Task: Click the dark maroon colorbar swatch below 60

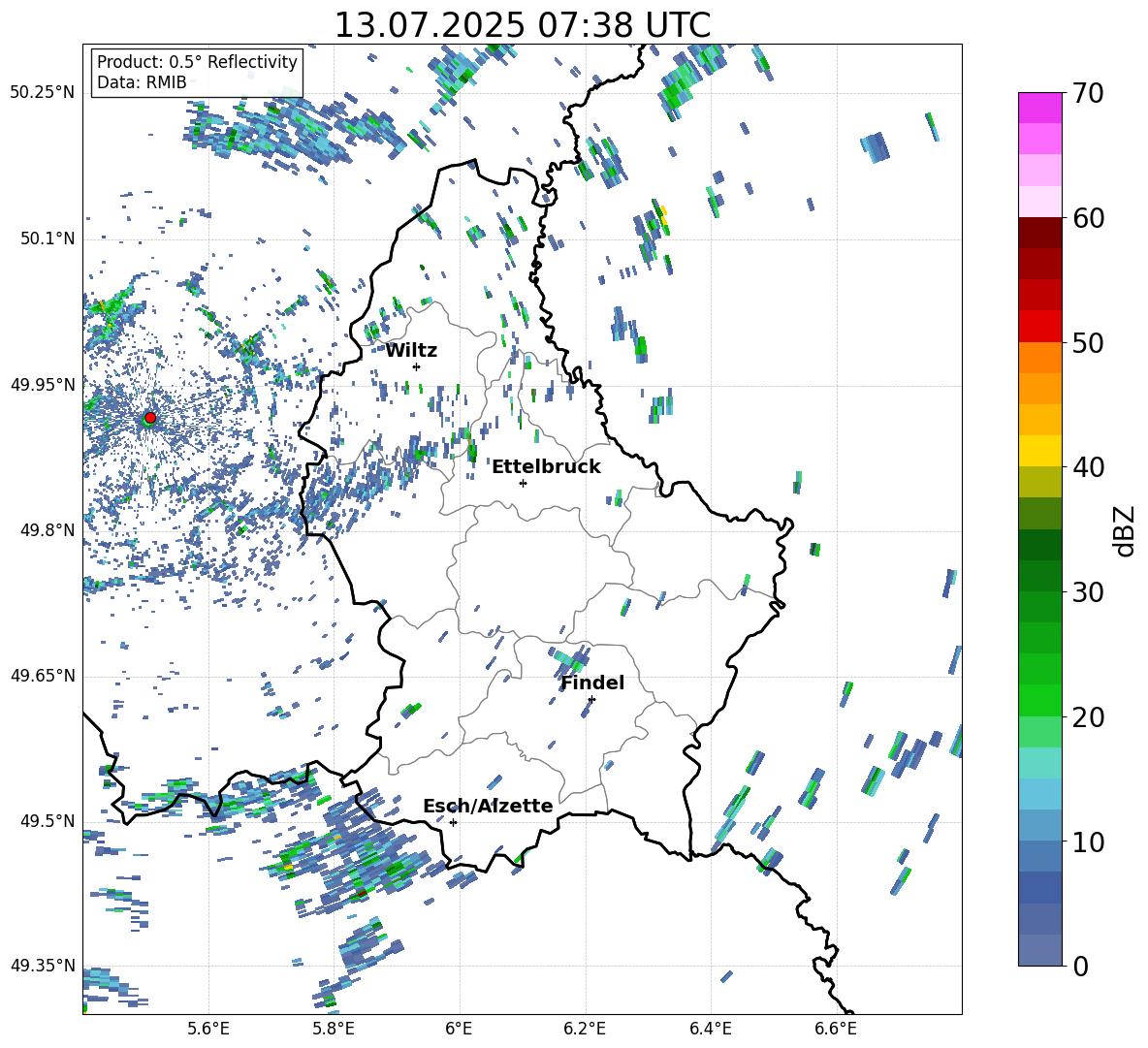Action: tap(1039, 233)
